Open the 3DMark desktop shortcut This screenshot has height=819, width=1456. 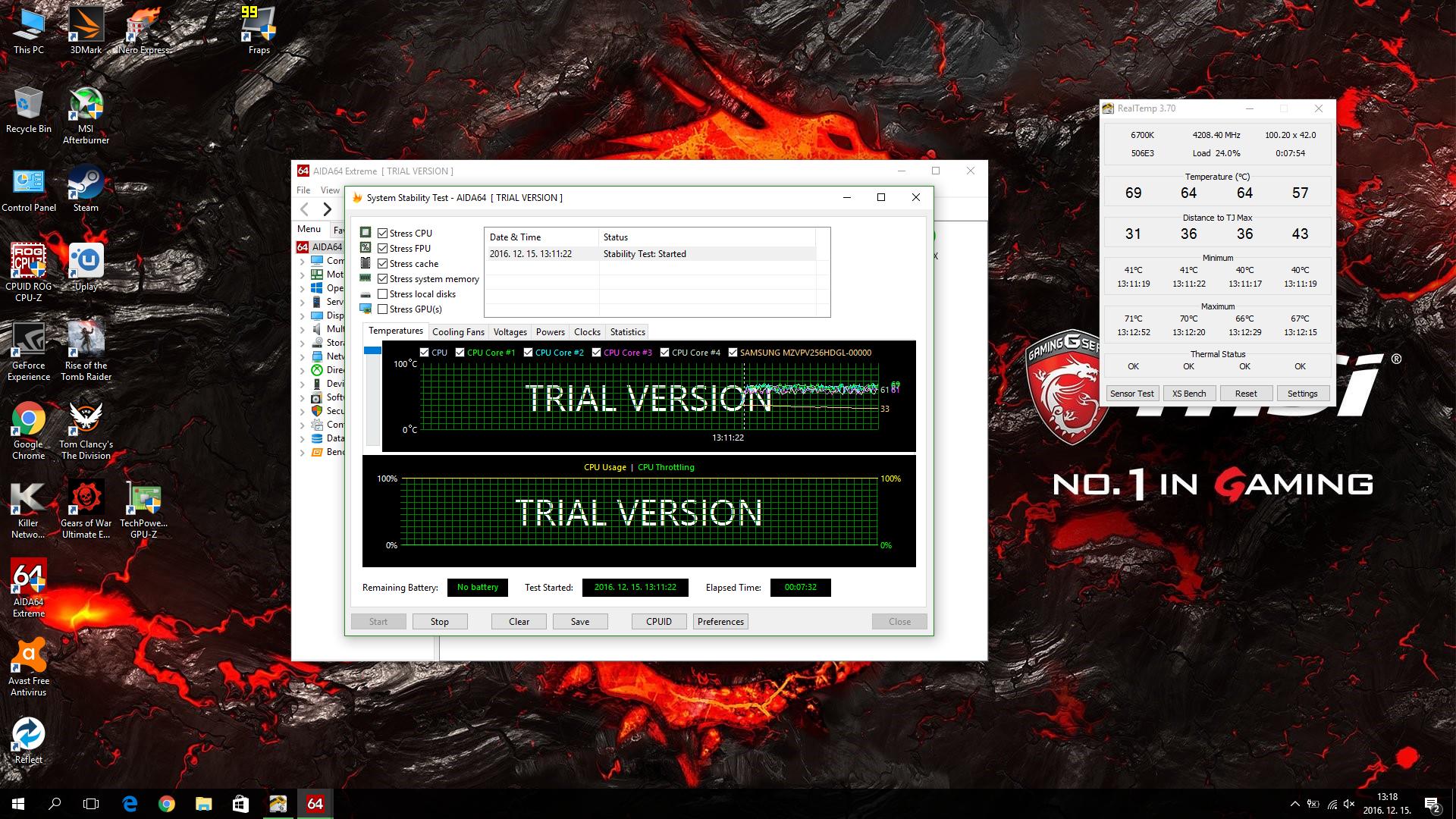click(x=86, y=30)
